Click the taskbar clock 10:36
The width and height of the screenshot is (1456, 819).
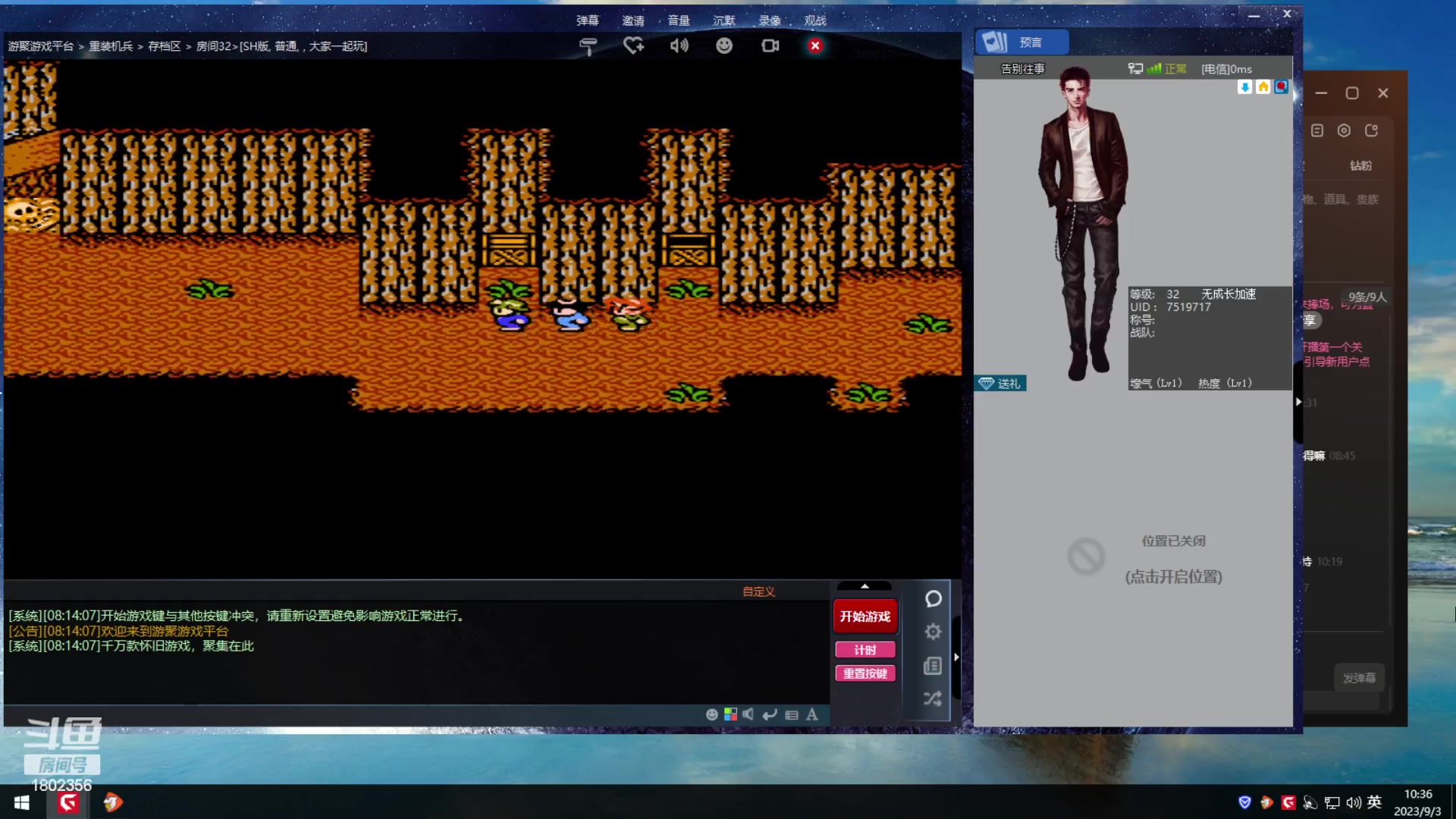[x=1418, y=794]
